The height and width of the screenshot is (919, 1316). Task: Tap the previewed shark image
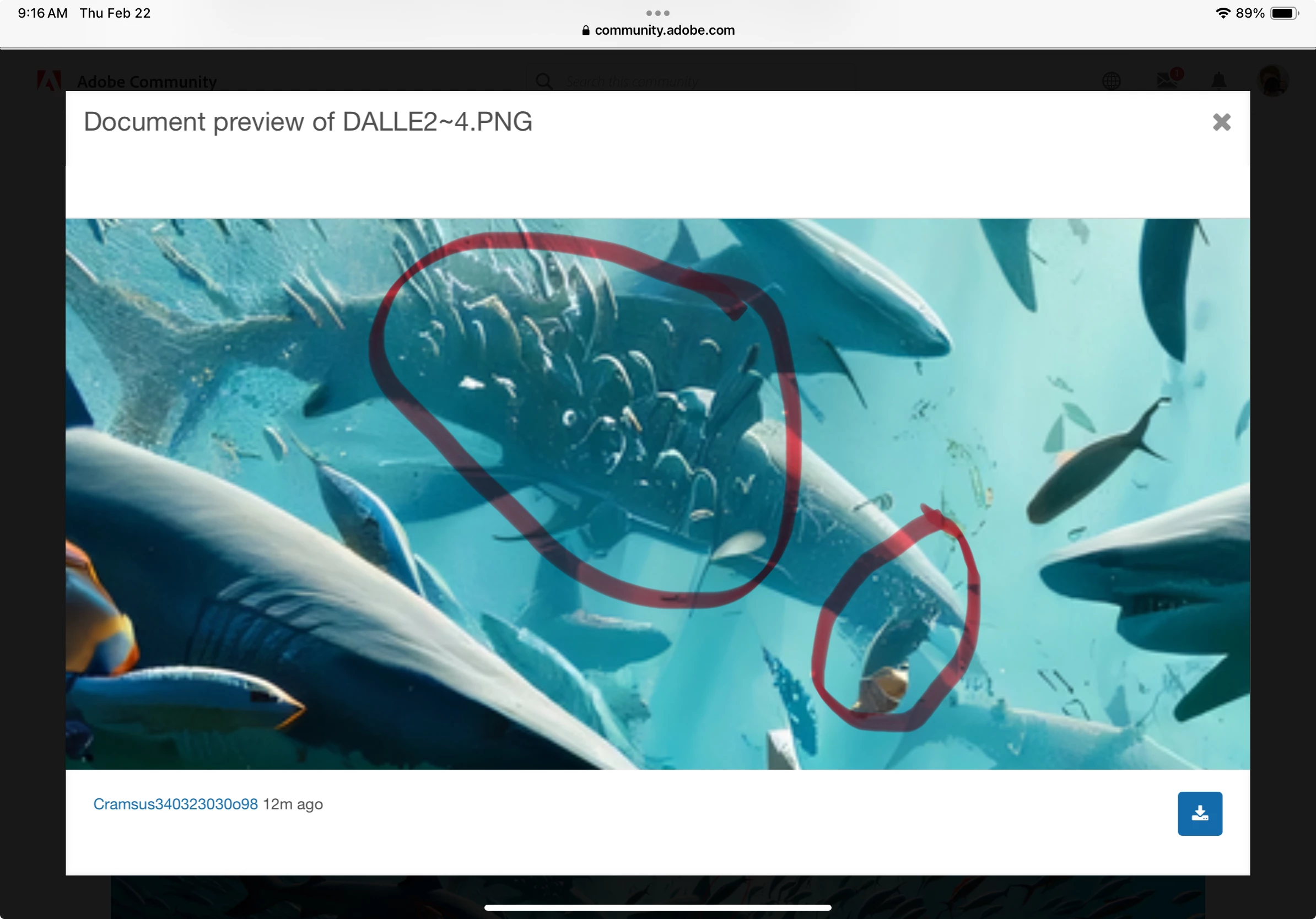pyautogui.click(x=657, y=493)
